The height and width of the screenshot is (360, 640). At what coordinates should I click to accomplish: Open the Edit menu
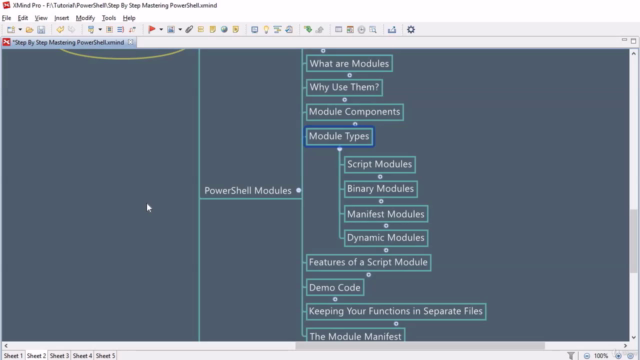click(x=23, y=18)
